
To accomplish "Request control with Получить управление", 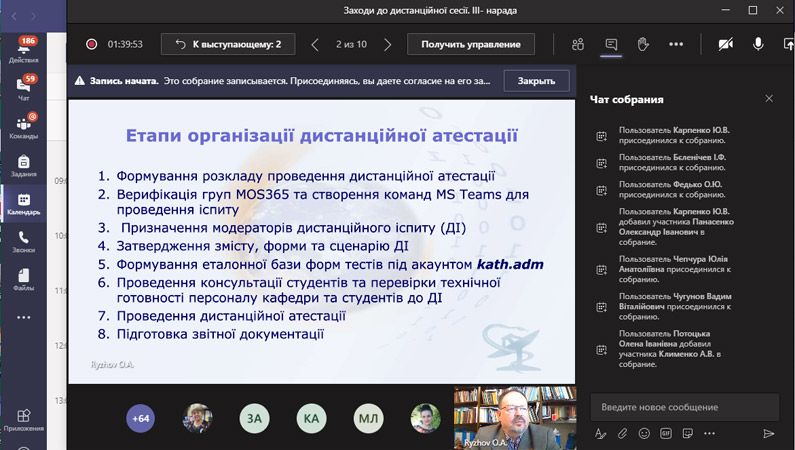I will tap(471, 44).
